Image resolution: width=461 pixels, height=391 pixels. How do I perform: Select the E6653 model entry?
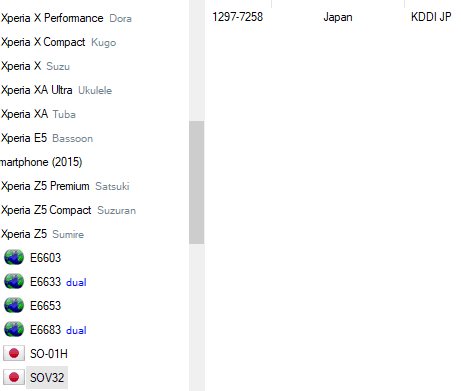point(46,306)
